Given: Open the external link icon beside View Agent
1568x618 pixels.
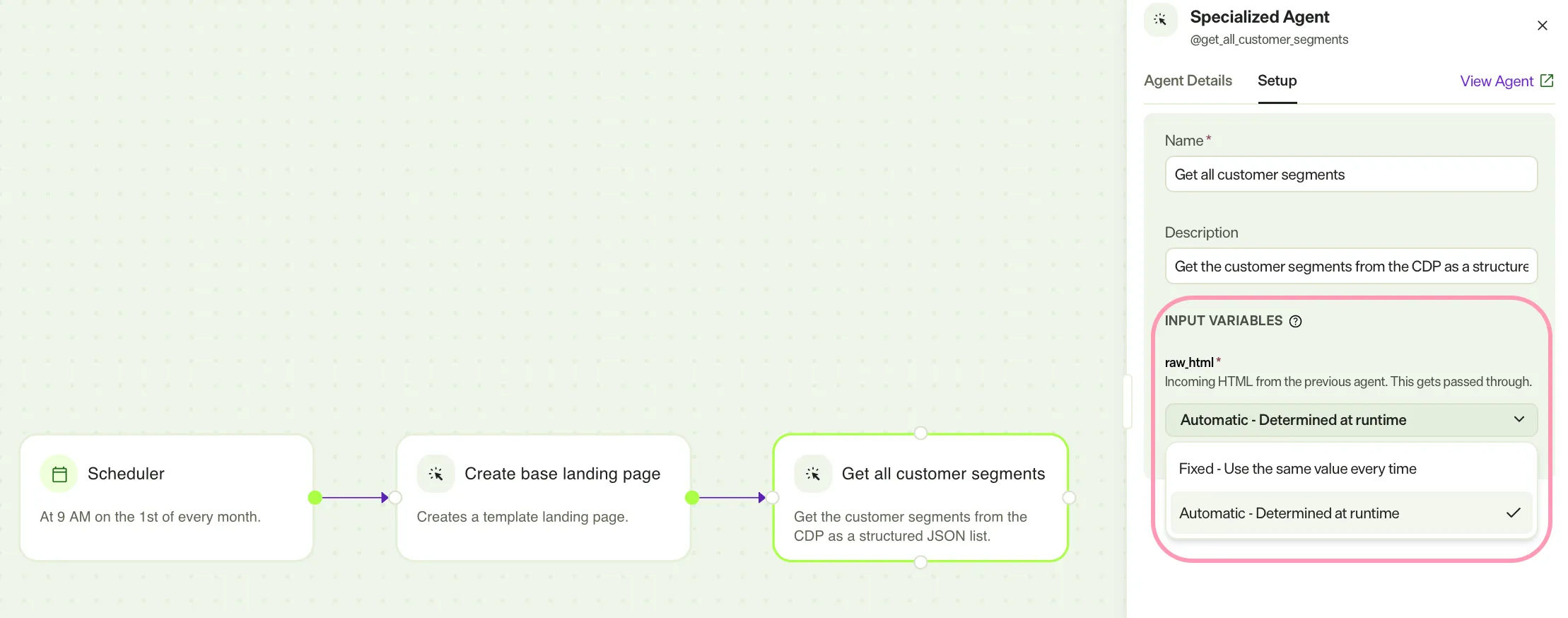Looking at the screenshot, I should pyautogui.click(x=1547, y=81).
